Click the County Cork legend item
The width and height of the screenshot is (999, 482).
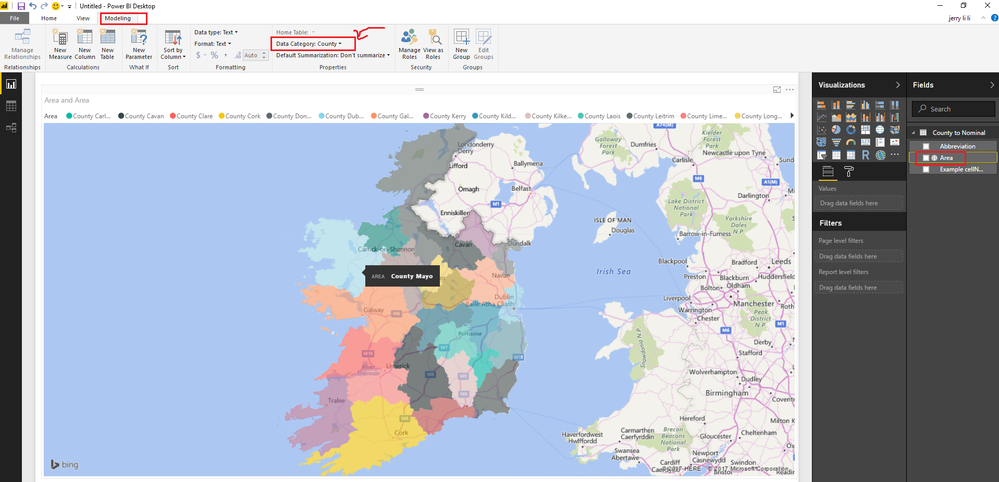coord(239,116)
